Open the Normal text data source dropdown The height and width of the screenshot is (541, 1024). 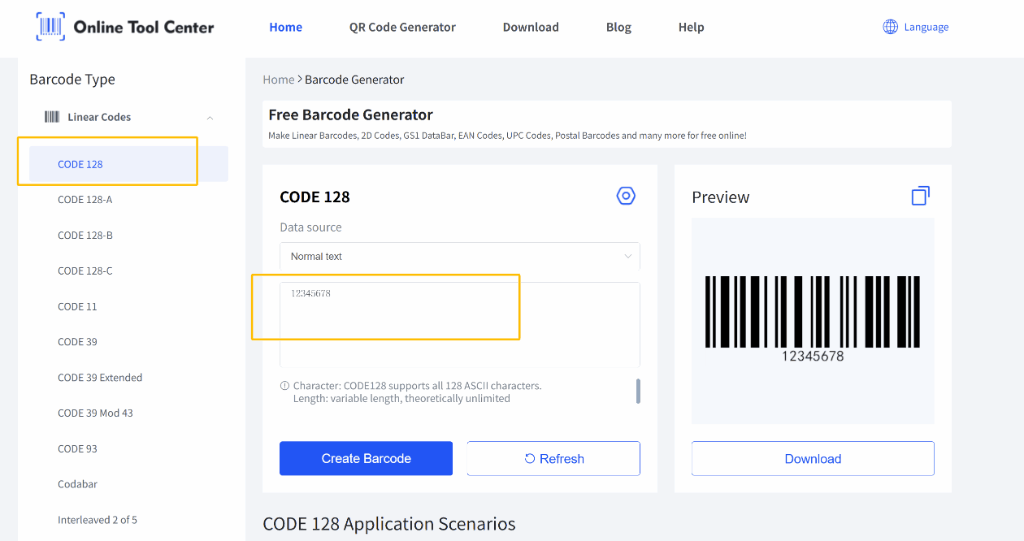[459, 257]
